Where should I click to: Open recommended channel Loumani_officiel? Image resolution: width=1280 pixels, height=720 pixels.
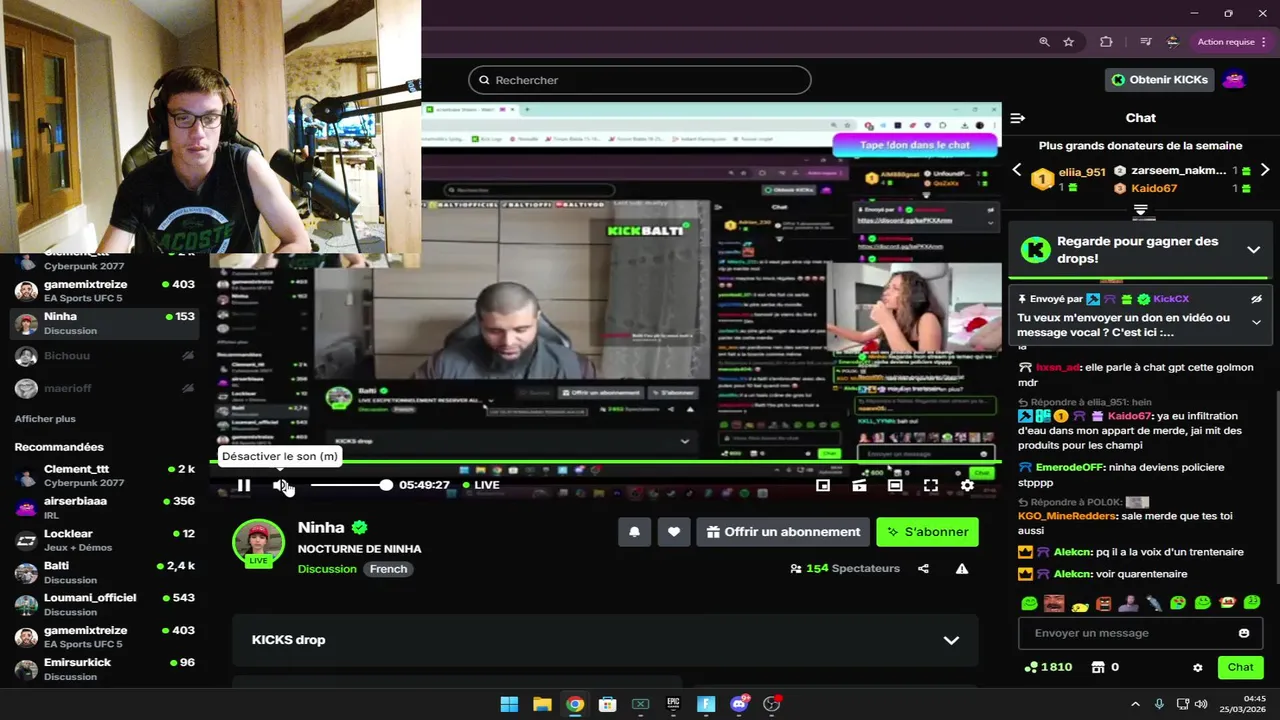click(105, 604)
